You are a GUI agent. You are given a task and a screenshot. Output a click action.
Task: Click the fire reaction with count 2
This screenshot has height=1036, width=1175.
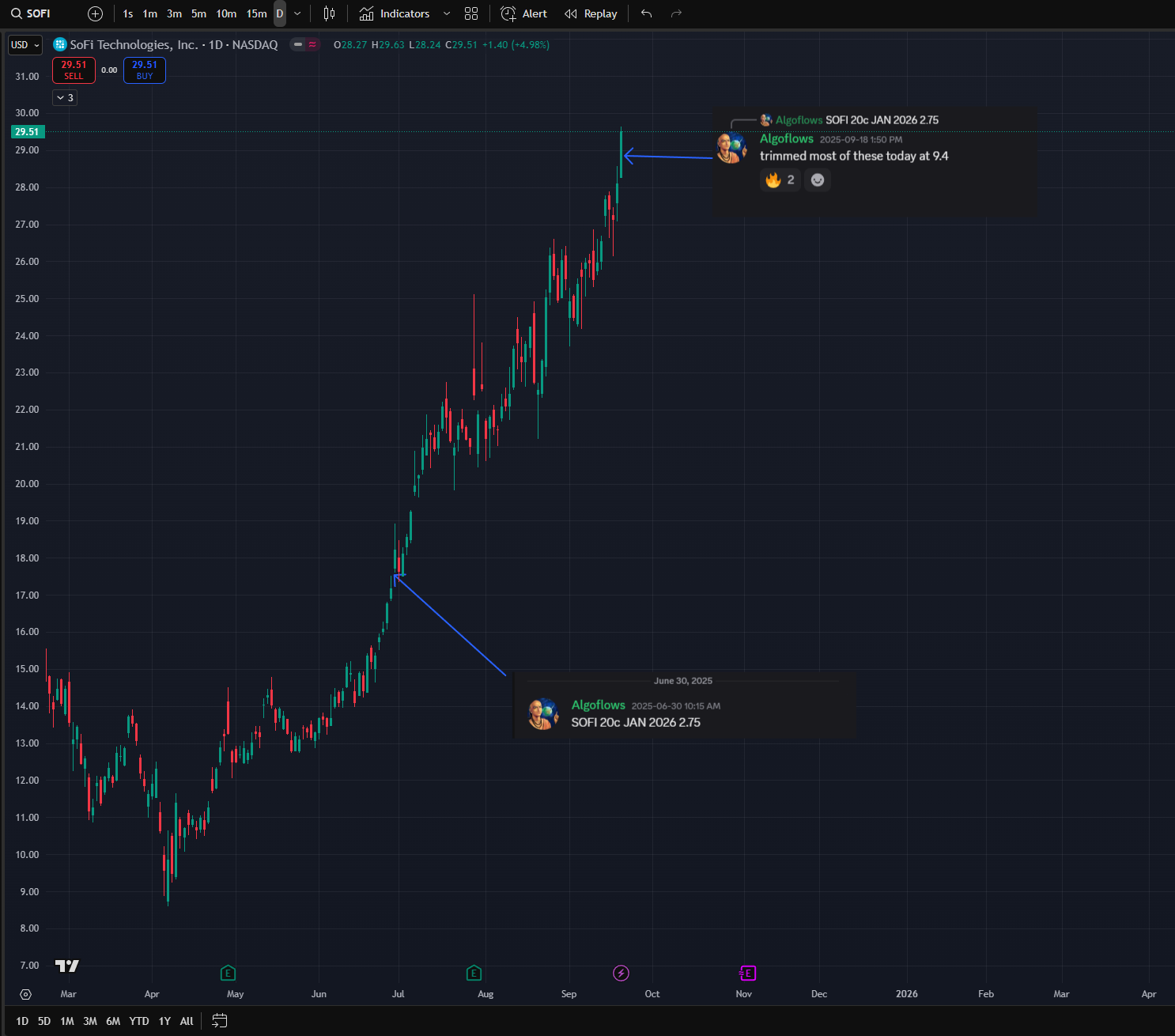coord(780,180)
